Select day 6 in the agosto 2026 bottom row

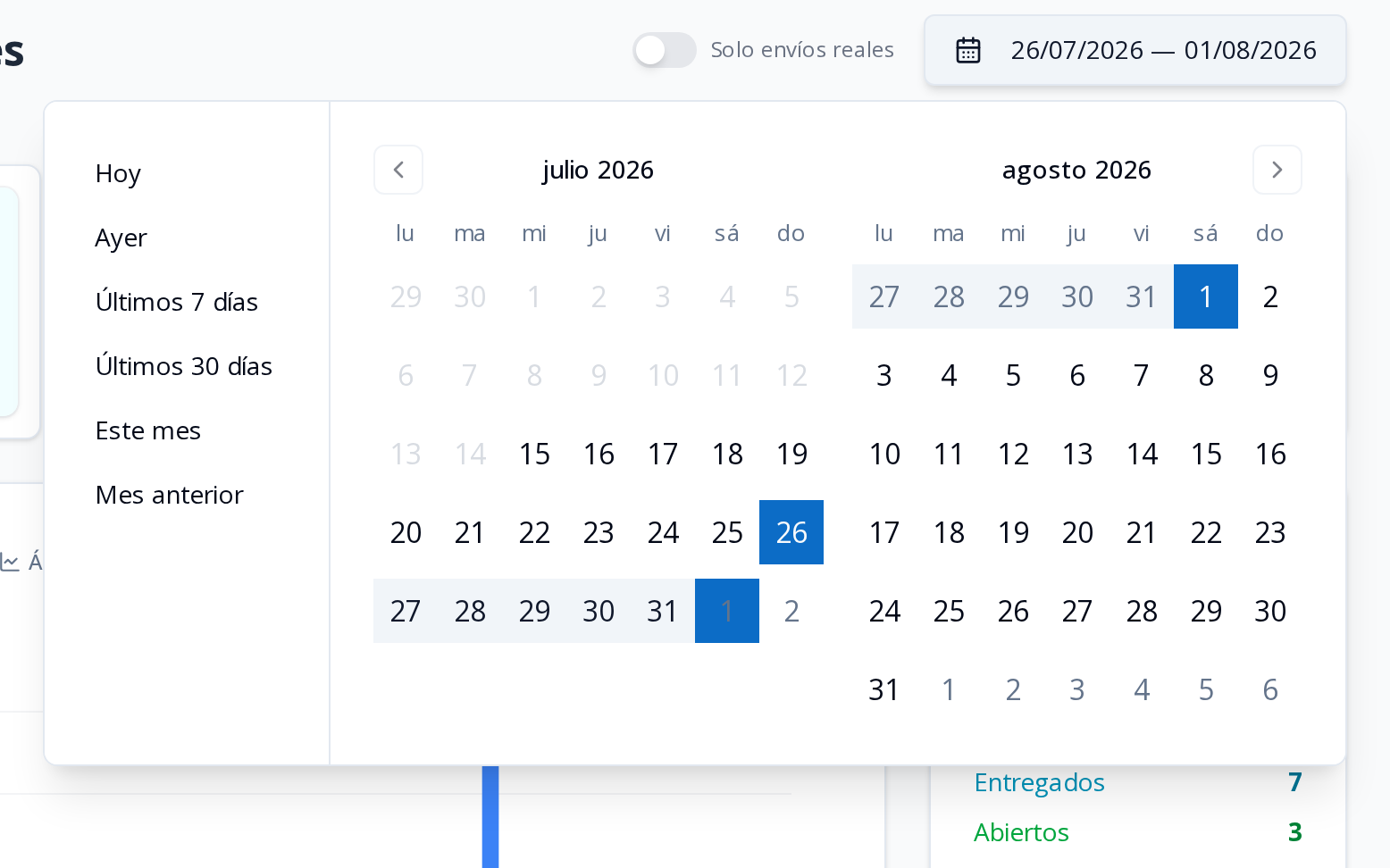tap(1270, 689)
